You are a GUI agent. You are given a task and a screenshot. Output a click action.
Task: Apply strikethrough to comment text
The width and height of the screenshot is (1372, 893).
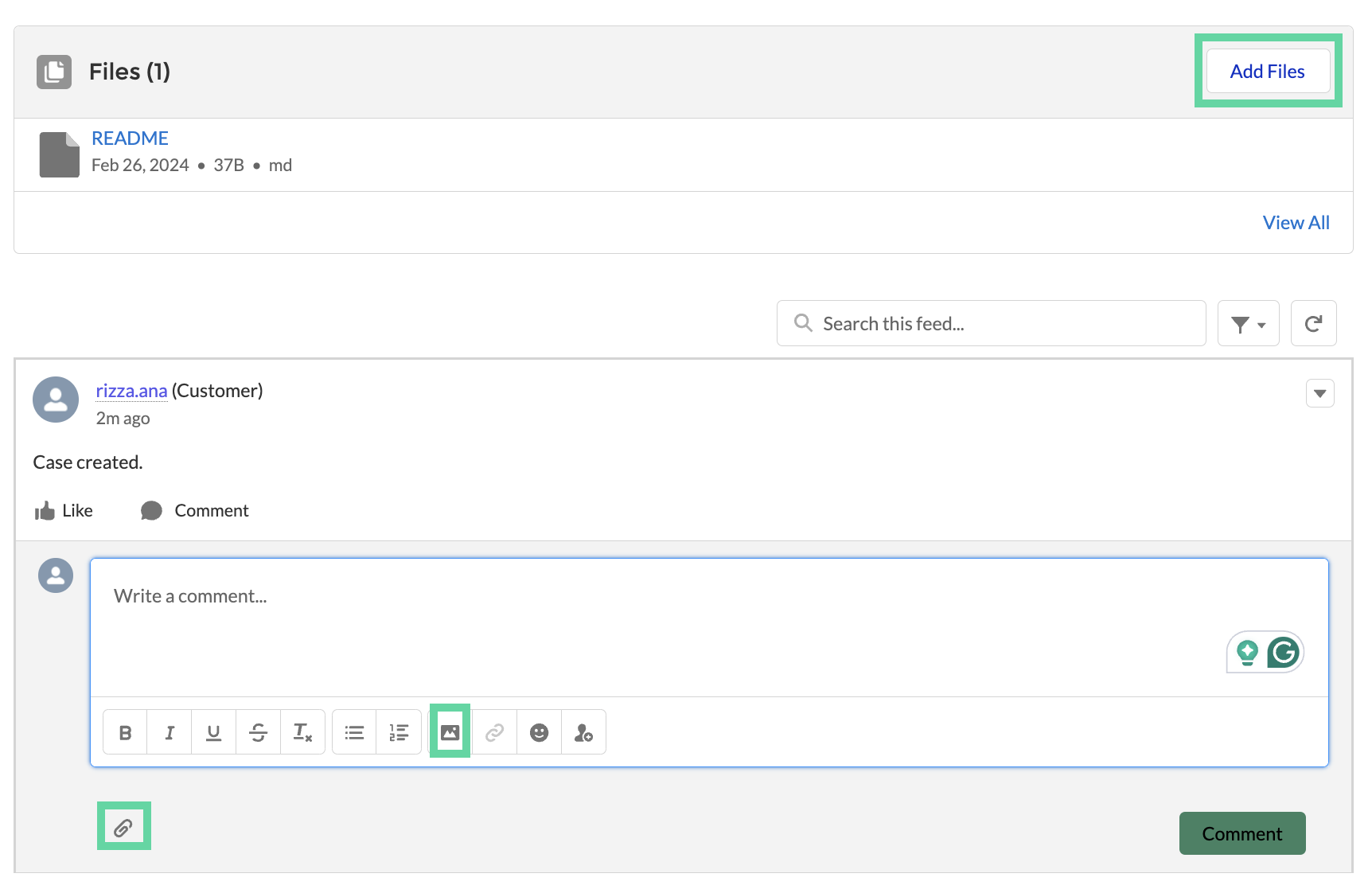(x=258, y=731)
